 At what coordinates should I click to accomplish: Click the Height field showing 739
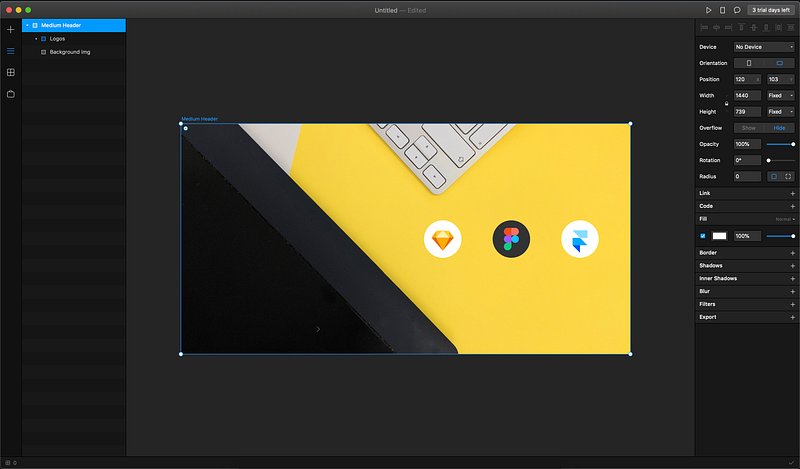click(x=747, y=112)
